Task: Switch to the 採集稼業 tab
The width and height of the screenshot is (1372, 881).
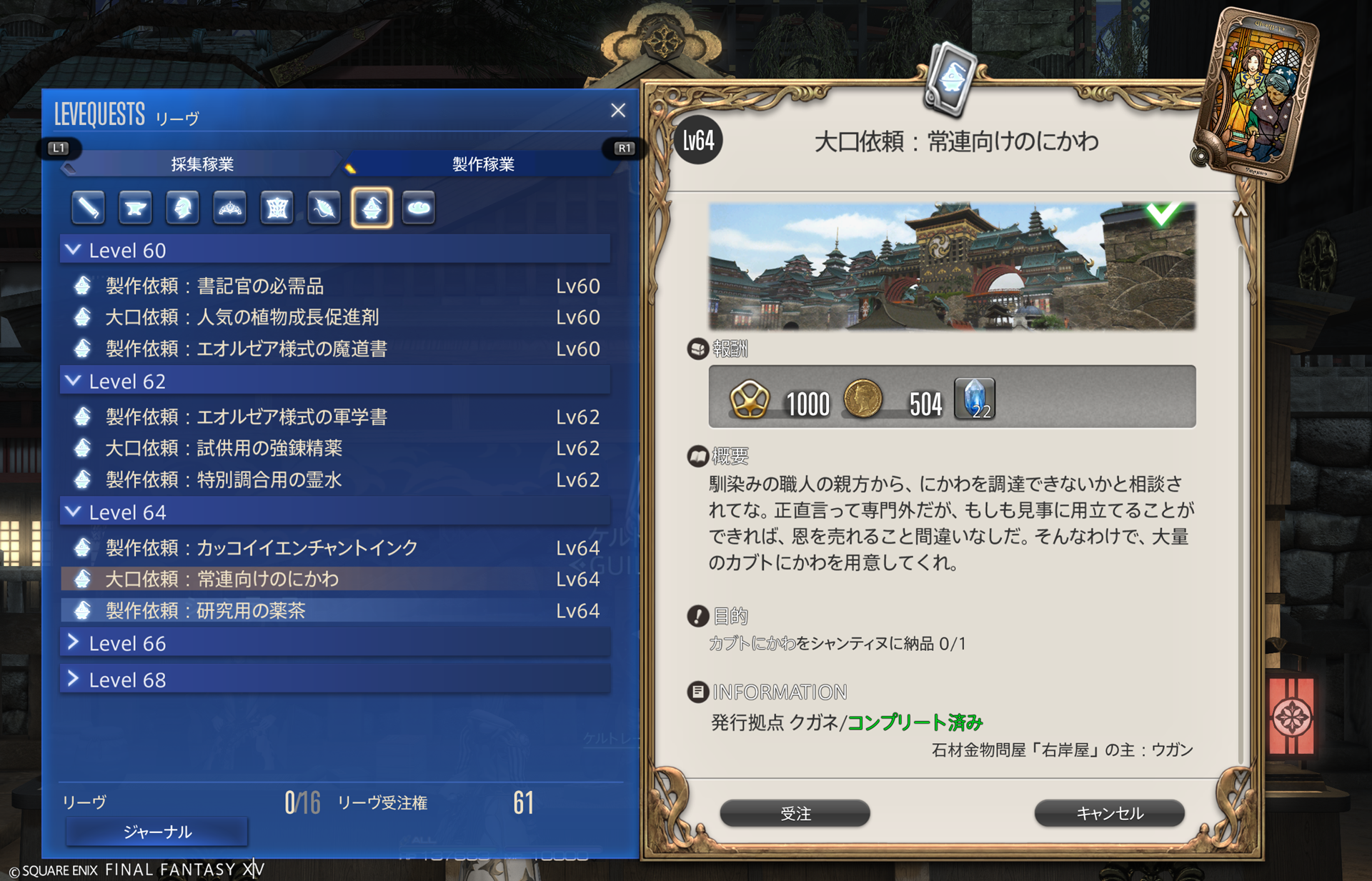Action: (x=202, y=164)
